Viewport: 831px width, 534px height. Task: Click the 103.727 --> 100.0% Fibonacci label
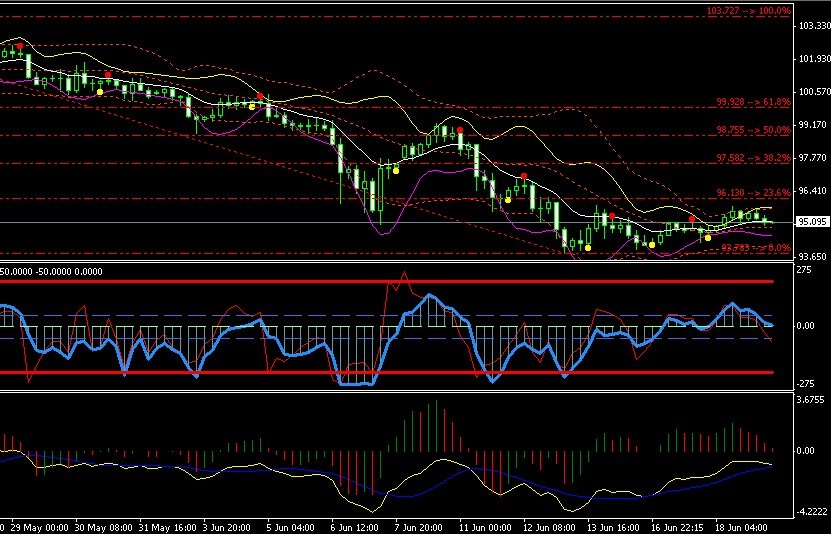748,11
